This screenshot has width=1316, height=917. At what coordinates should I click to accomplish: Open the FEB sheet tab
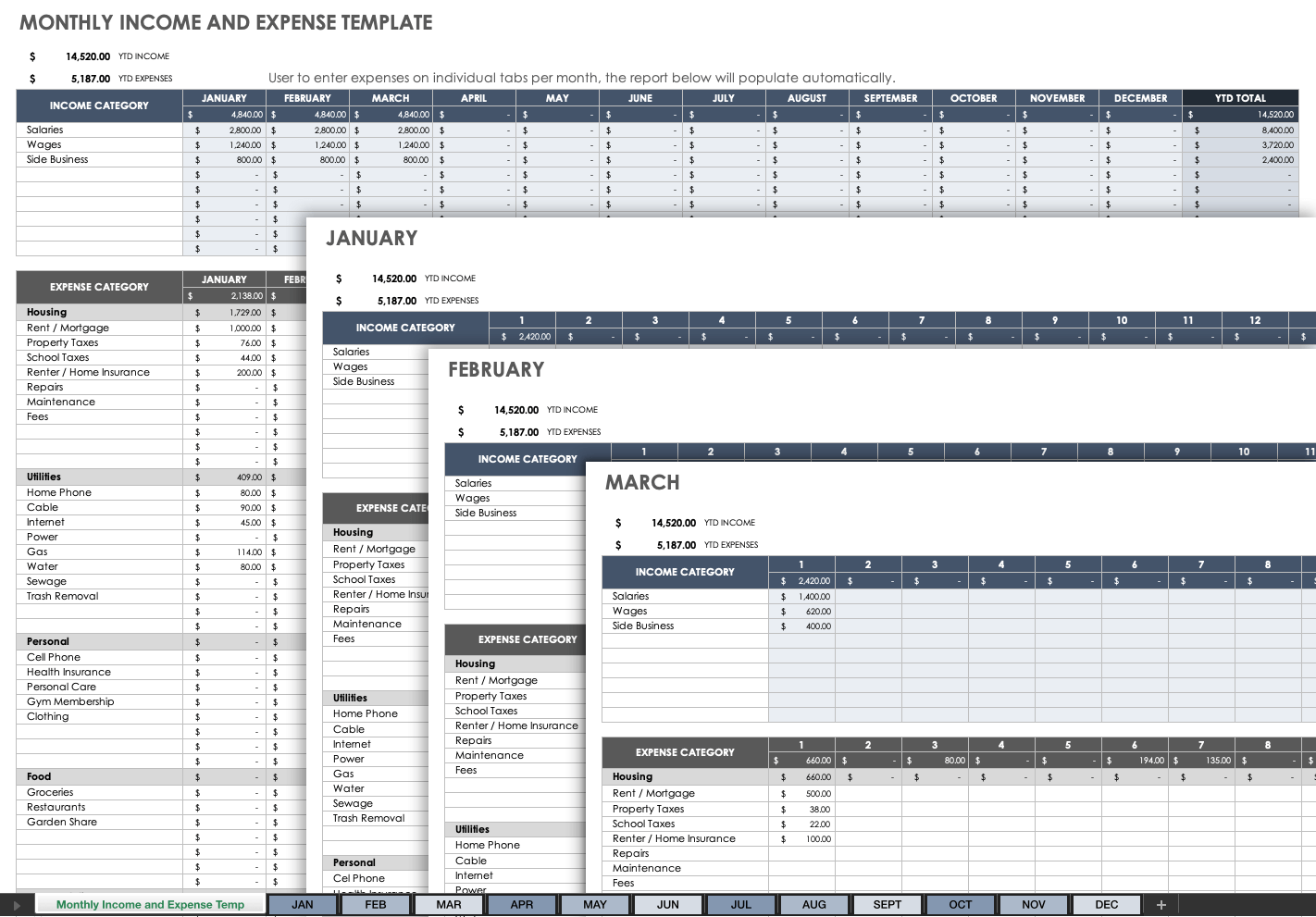[376, 904]
